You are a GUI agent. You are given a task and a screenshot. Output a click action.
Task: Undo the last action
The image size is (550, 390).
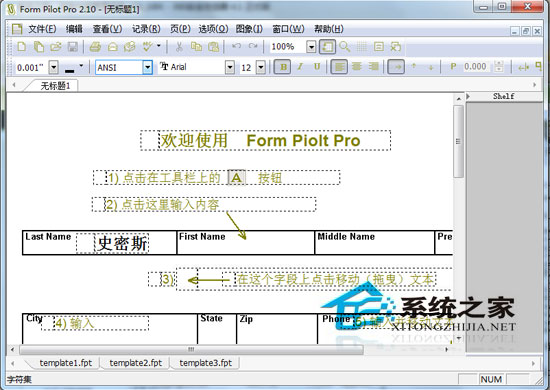[236, 46]
